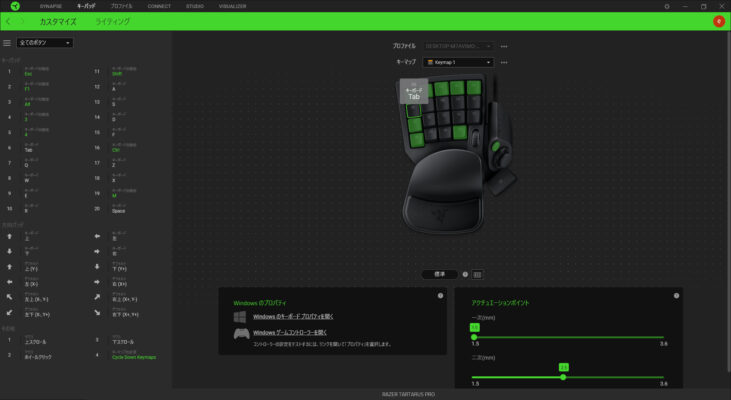This screenshot has height=400, width=731.
Task: Select the analog 左 (X-) left-arrow icon
Action: (9, 282)
